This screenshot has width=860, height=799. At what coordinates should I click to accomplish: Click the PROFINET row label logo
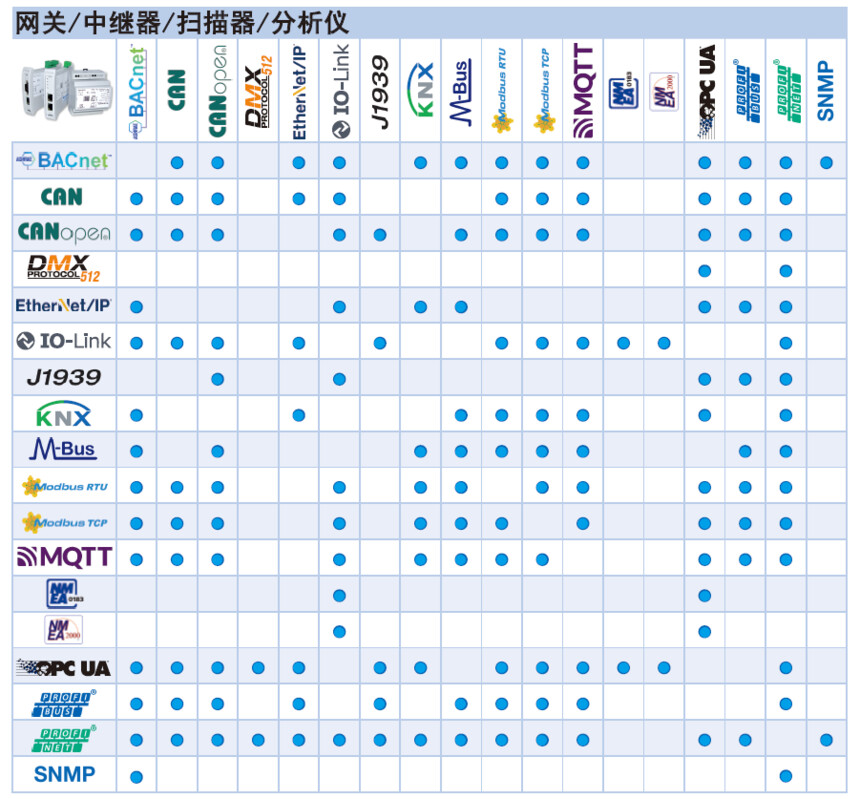tap(64, 739)
